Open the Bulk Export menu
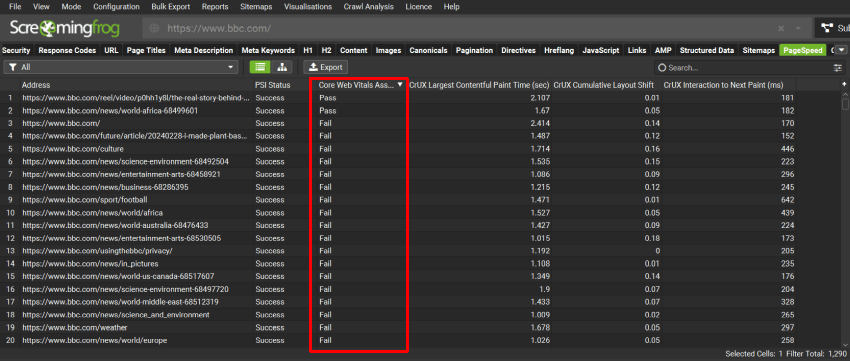 coord(170,7)
